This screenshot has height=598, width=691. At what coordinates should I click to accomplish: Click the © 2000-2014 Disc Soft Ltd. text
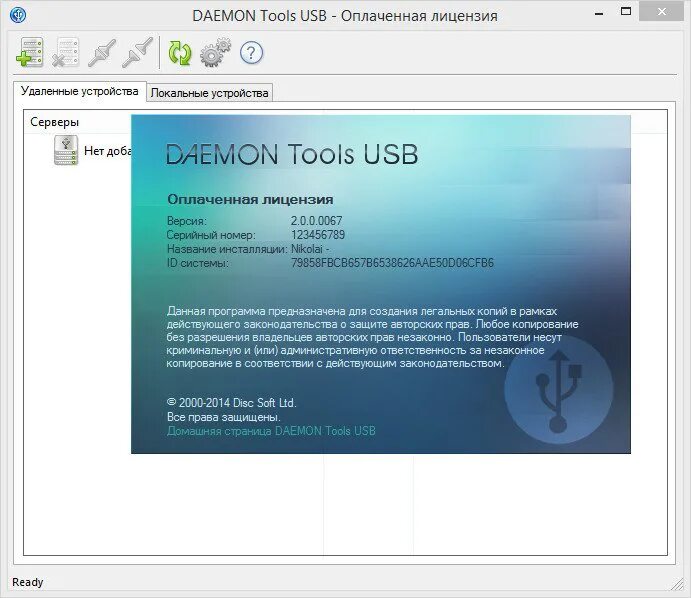pos(231,402)
